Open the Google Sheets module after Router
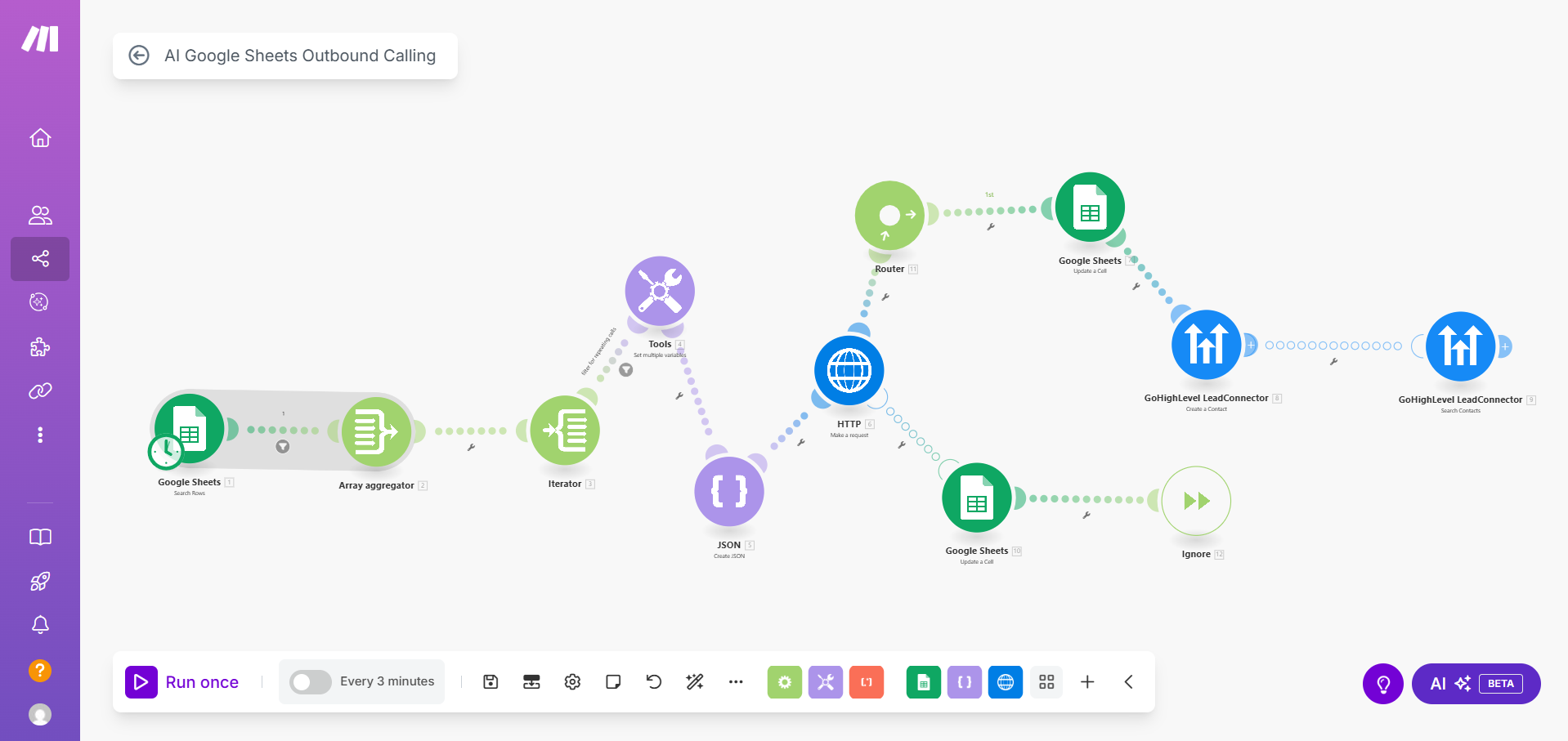Viewport: 1568px width, 741px height. coord(1090,208)
